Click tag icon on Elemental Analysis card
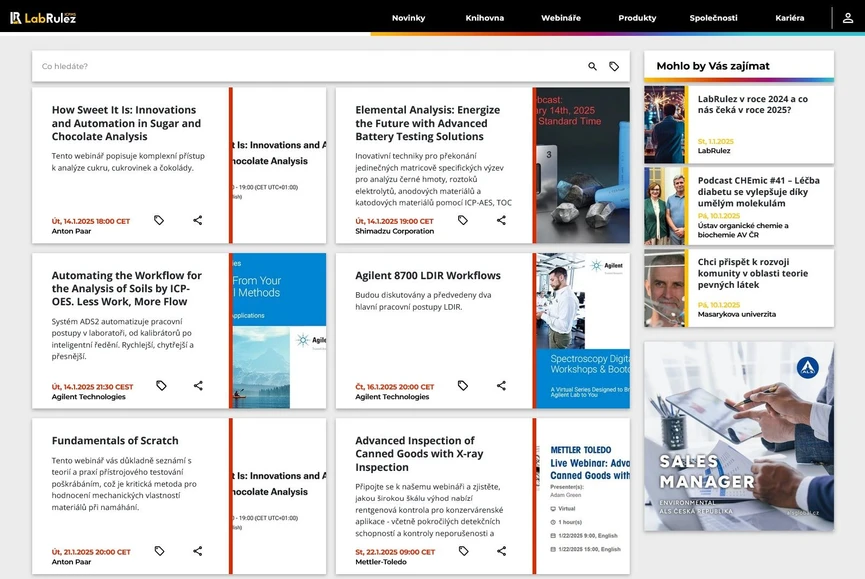 (463, 220)
